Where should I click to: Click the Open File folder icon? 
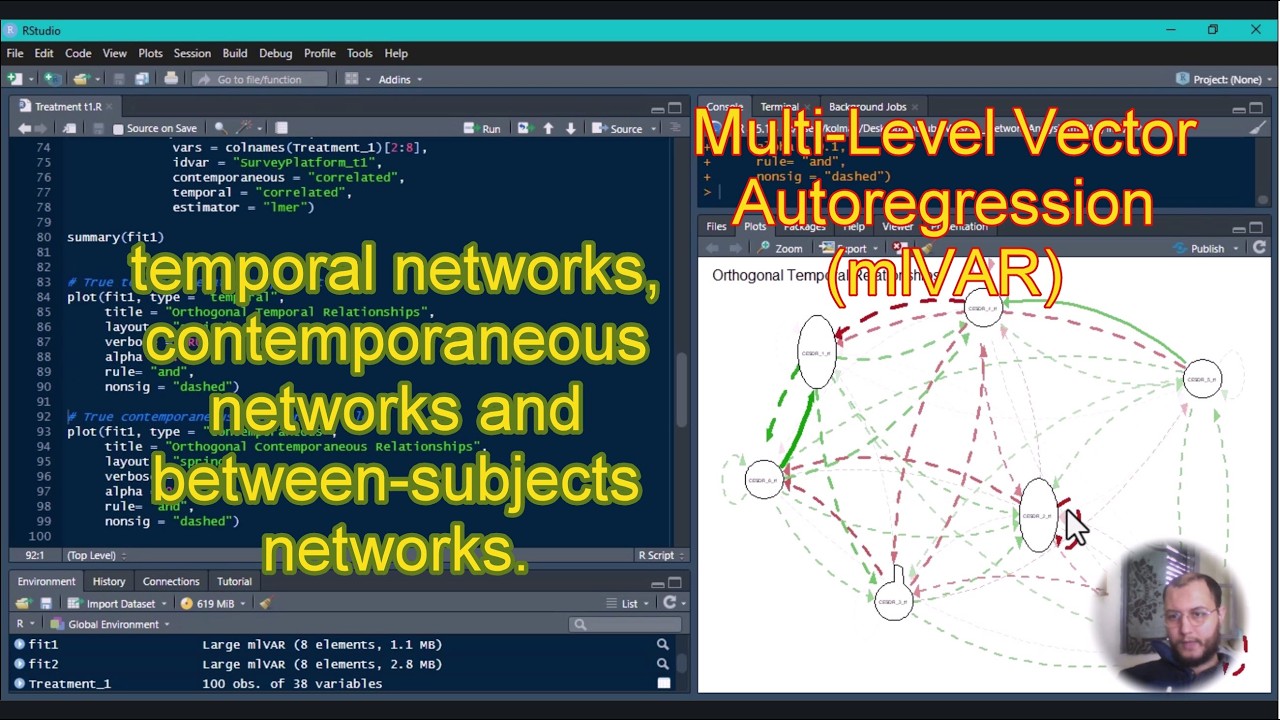[81, 79]
